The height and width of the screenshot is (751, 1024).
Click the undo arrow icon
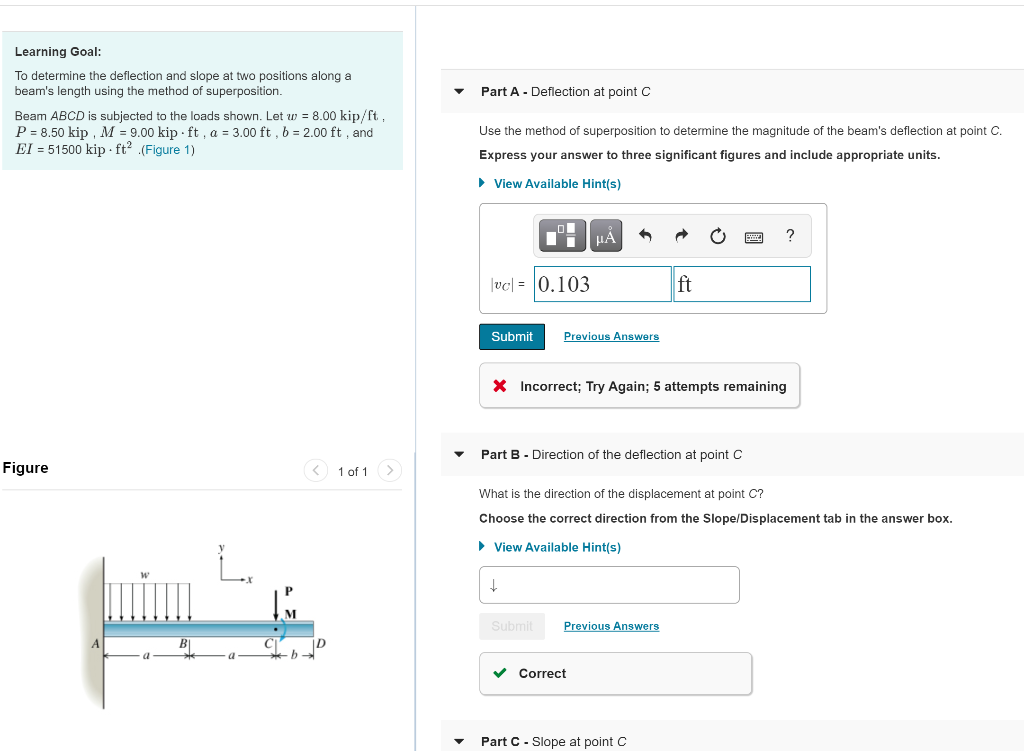click(643, 235)
